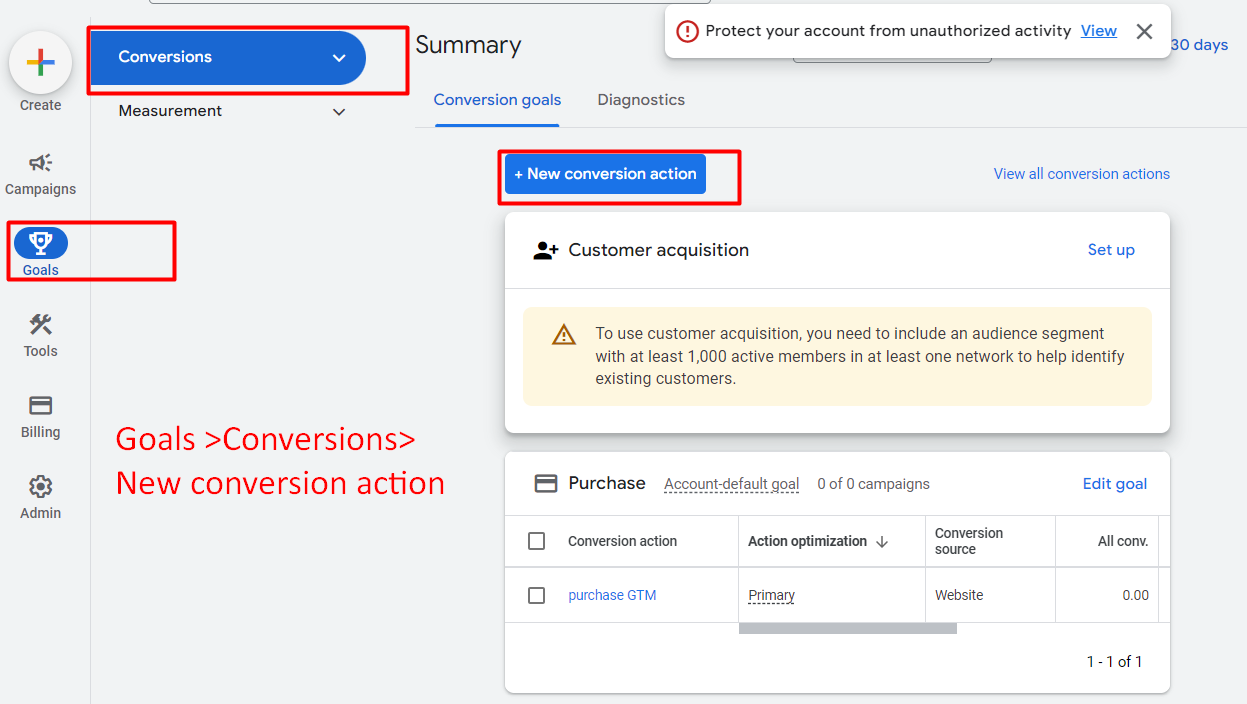Image resolution: width=1247 pixels, height=704 pixels.
Task: Sort by Action optimization arrow
Action: (882, 541)
